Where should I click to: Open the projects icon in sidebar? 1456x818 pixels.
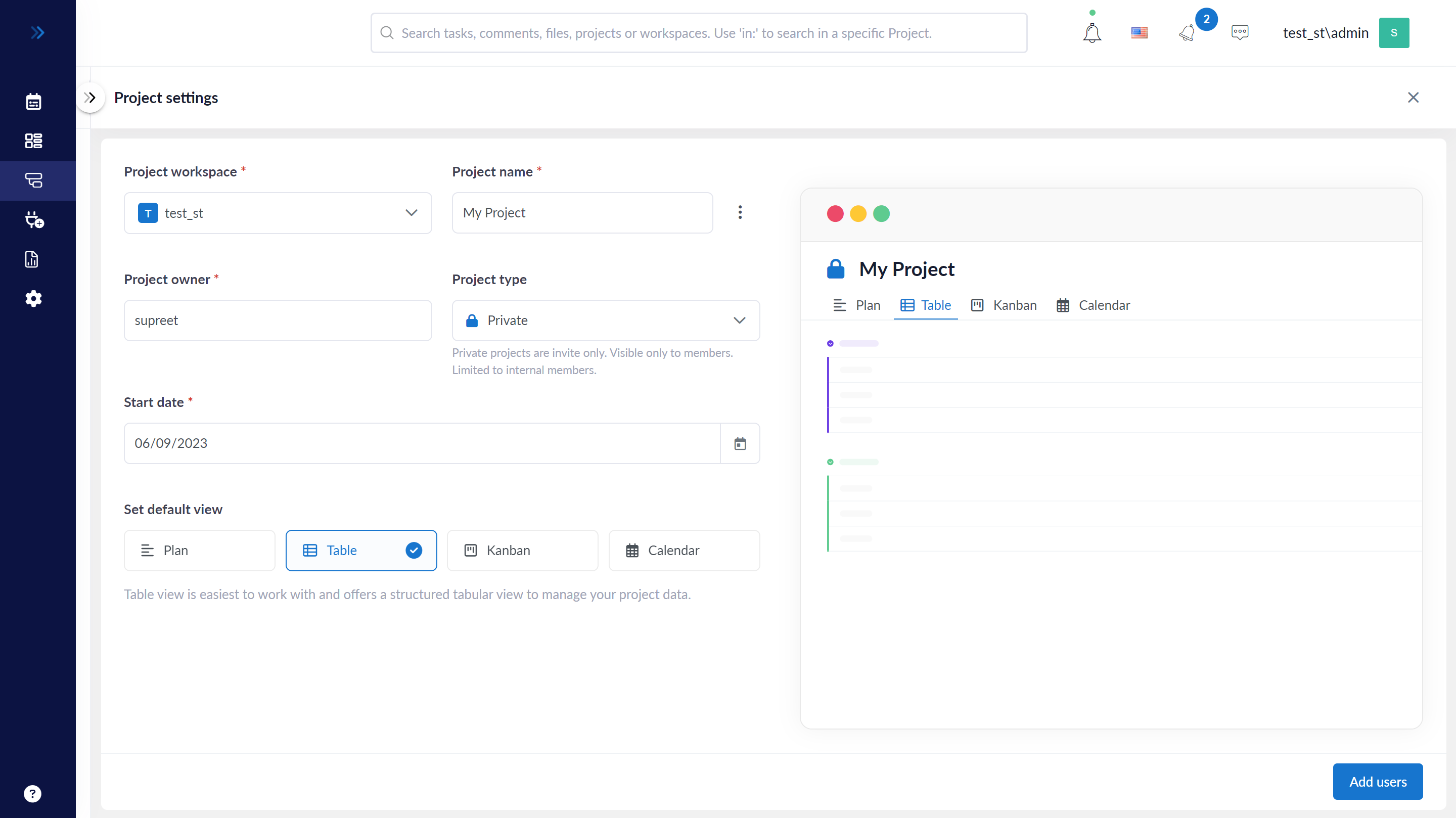(x=33, y=180)
